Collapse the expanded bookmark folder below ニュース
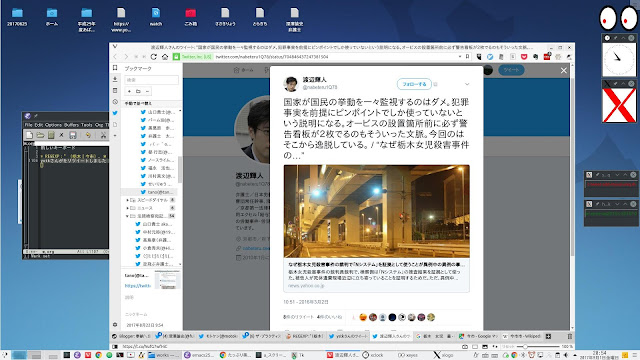640x360 pixels. click(127, 216)
